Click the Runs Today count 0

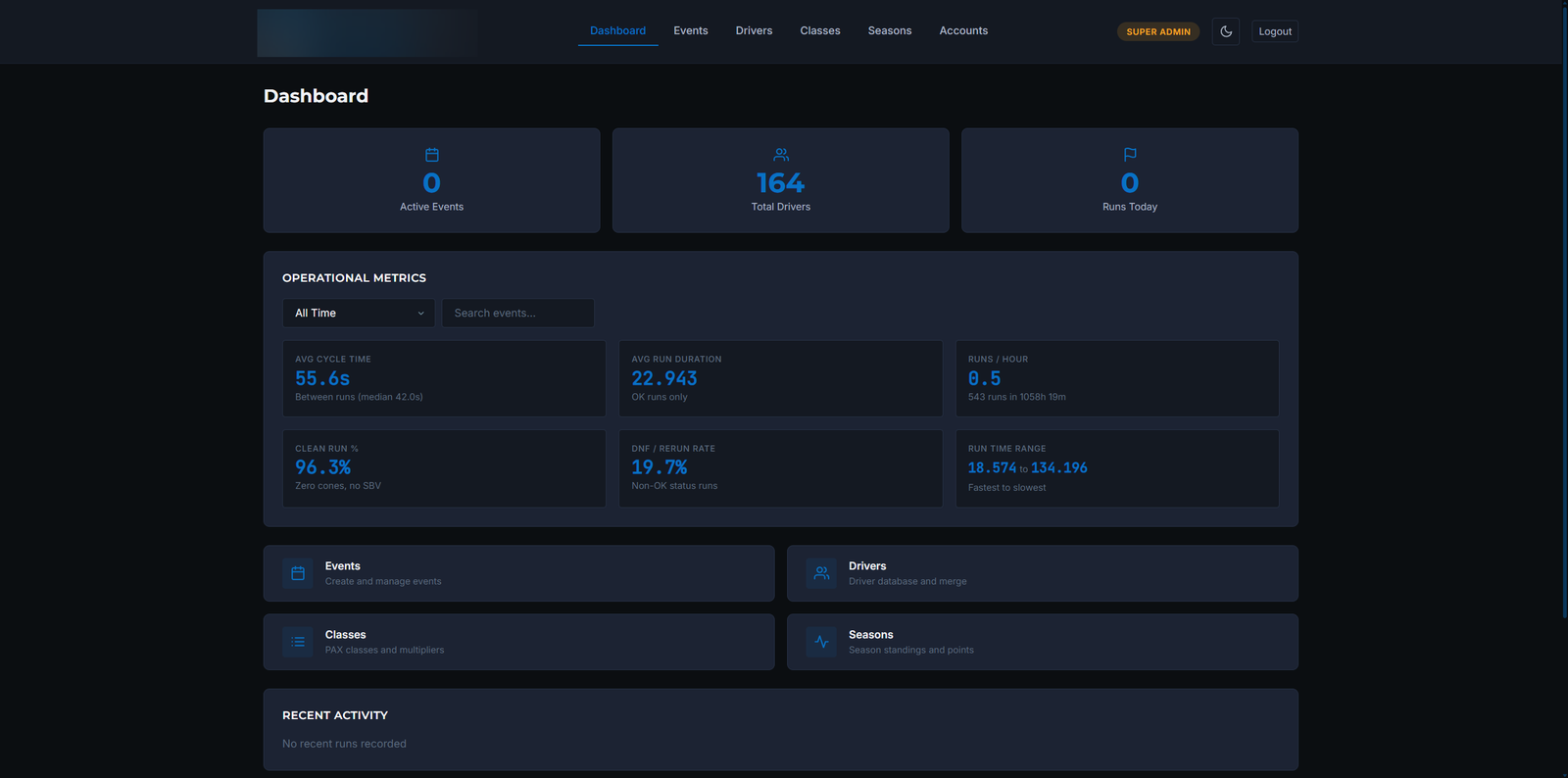point(1130,183)
